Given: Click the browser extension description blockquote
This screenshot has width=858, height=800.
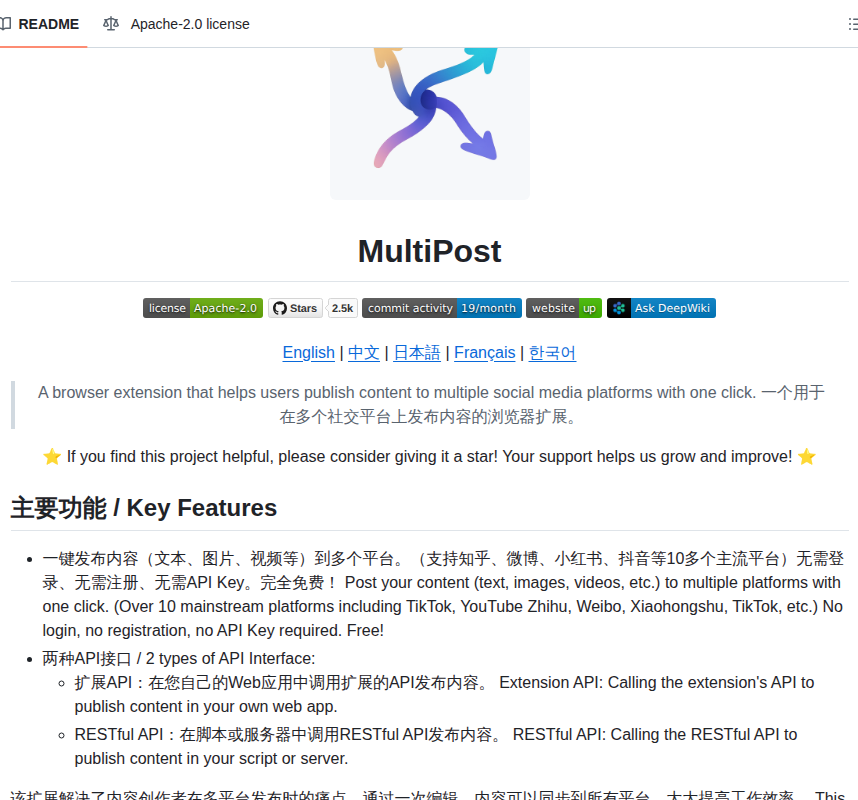Looking at the screenshot, I should point(430,405).
